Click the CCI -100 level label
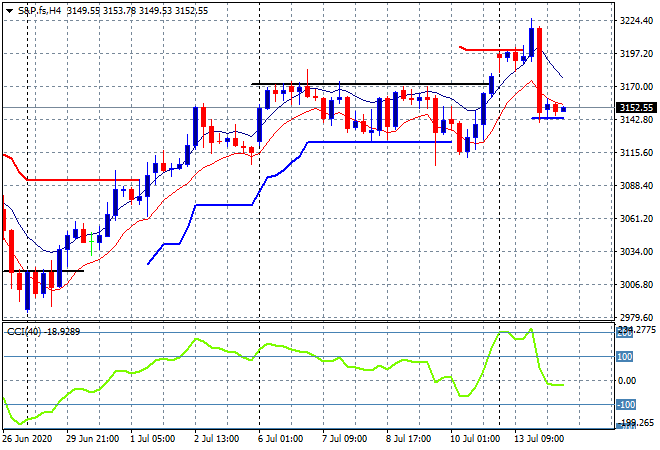The width and height of the screenshot is (660, 450). pyautogui.click(x=625, y=405)
